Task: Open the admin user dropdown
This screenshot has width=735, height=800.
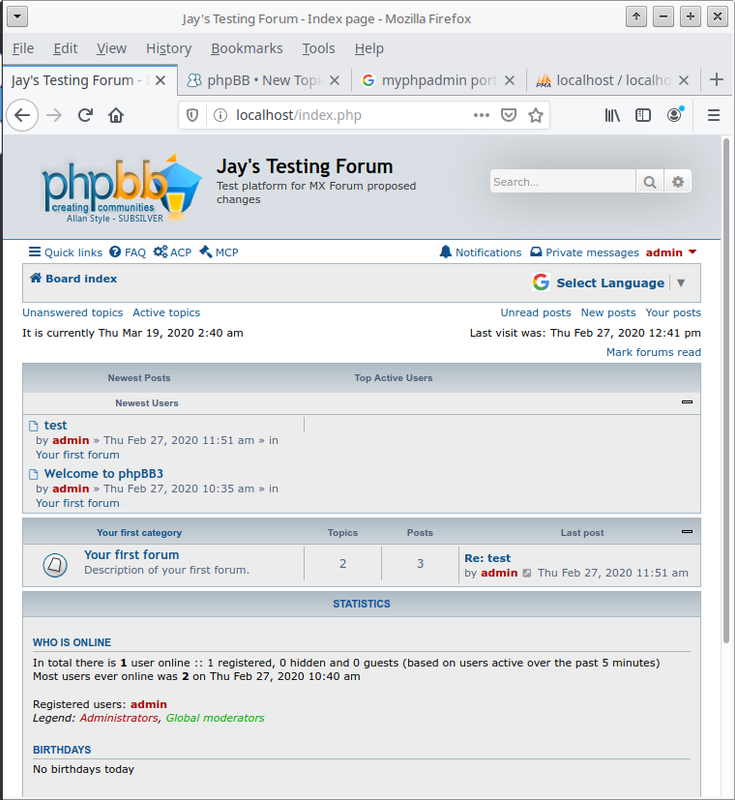Action: 671,252
